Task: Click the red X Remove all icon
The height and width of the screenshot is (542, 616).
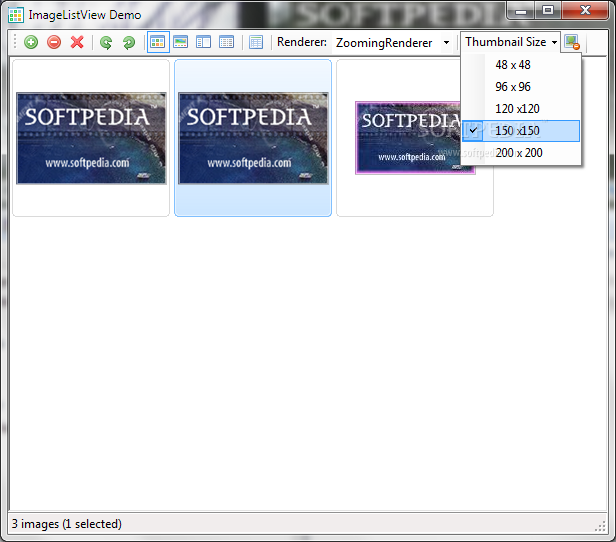Action: tap(77, 42)
